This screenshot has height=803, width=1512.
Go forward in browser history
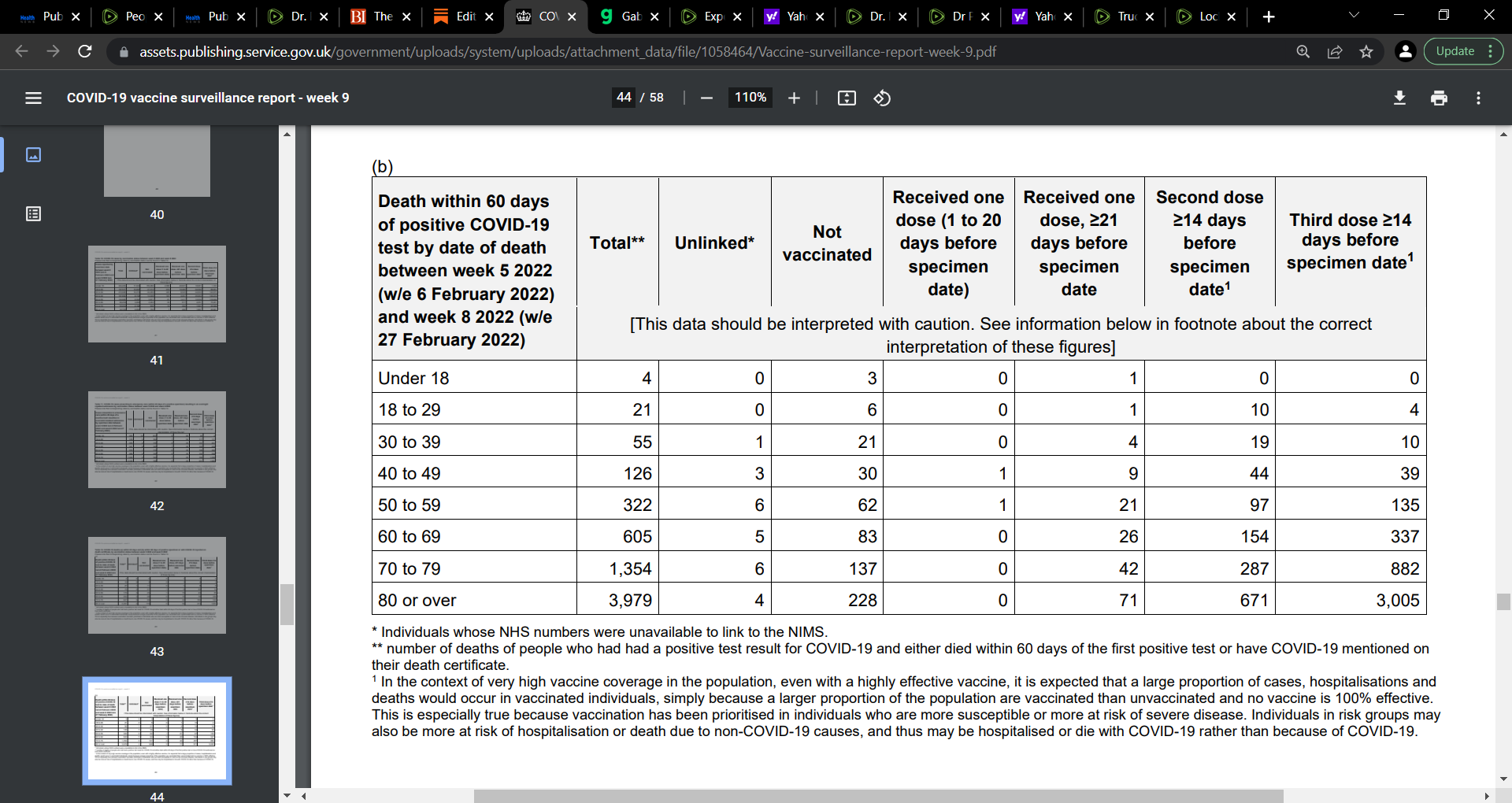pos(53,51)
